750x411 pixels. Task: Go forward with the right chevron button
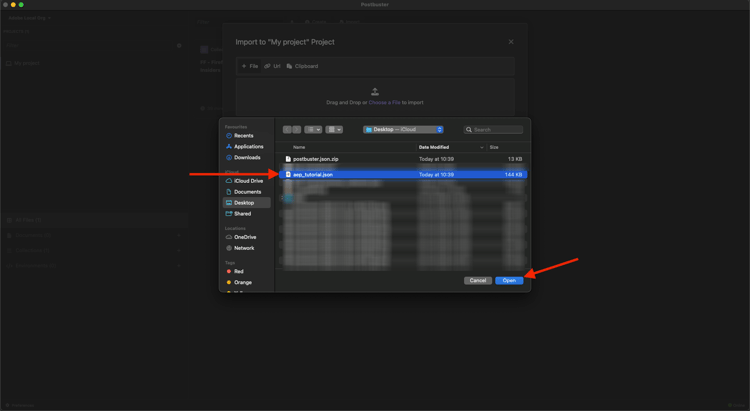pyautogui.click(x=297, y=130)
